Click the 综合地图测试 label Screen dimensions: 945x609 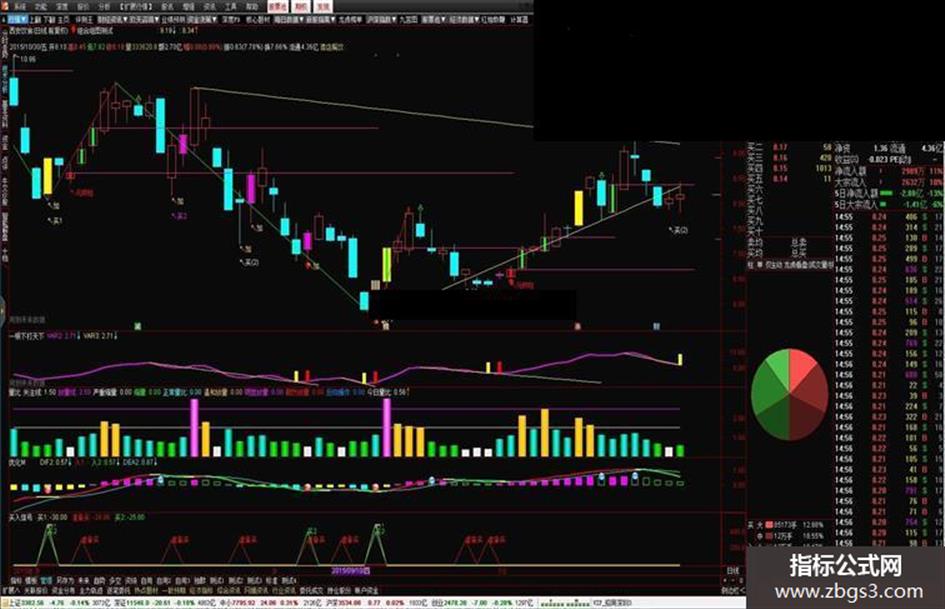click(95, 30)
